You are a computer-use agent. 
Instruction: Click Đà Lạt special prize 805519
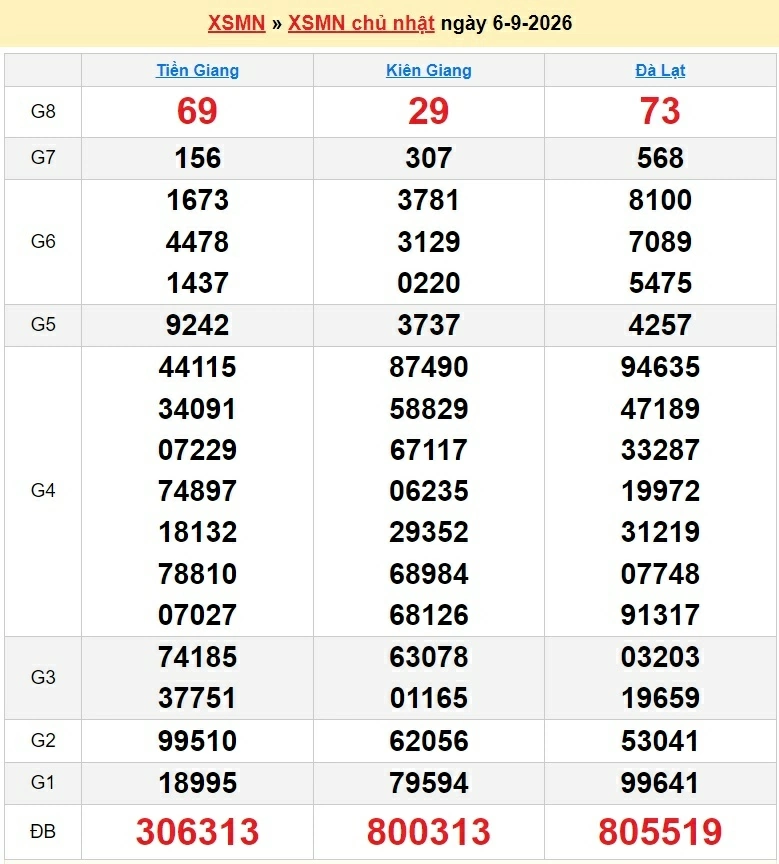660,831
